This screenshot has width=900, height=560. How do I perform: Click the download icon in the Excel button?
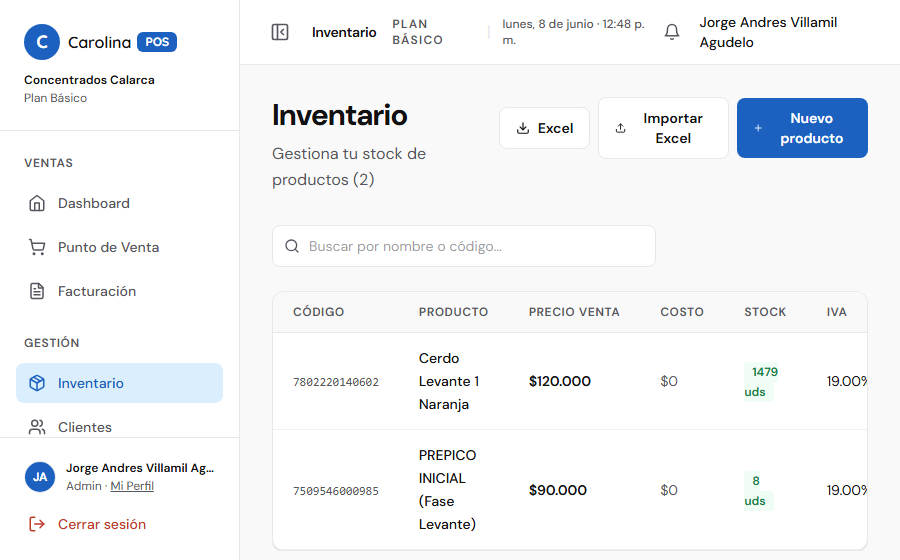click(x=522, y=128)
